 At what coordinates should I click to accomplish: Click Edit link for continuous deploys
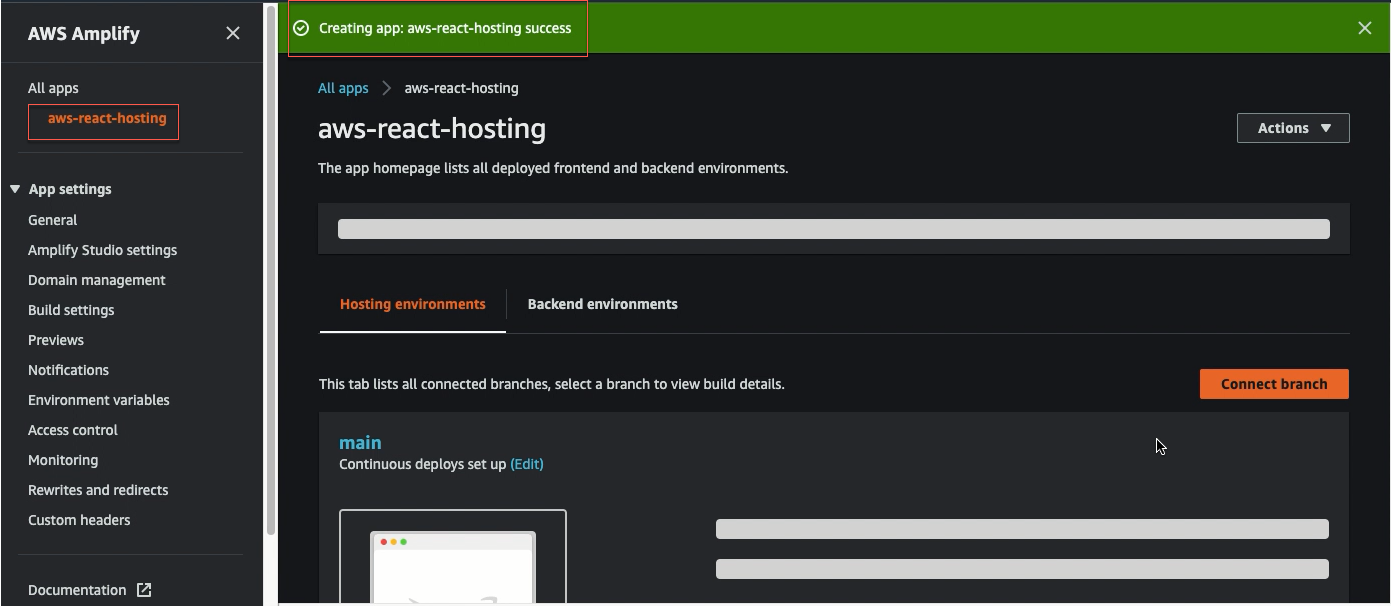pyautogui.click(x=527, y=464)
